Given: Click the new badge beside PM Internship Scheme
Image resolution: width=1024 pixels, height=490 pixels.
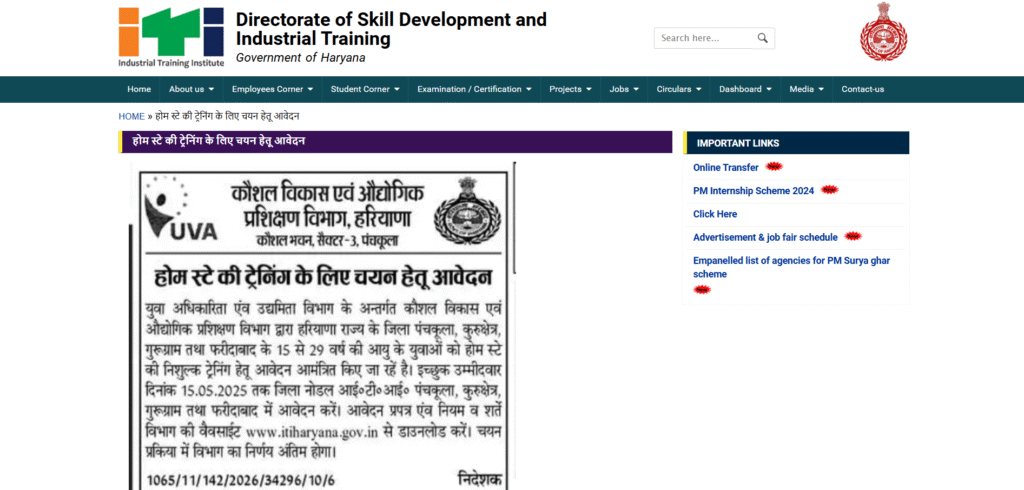Looking at the screenshot, I should (x=829, y=190).
